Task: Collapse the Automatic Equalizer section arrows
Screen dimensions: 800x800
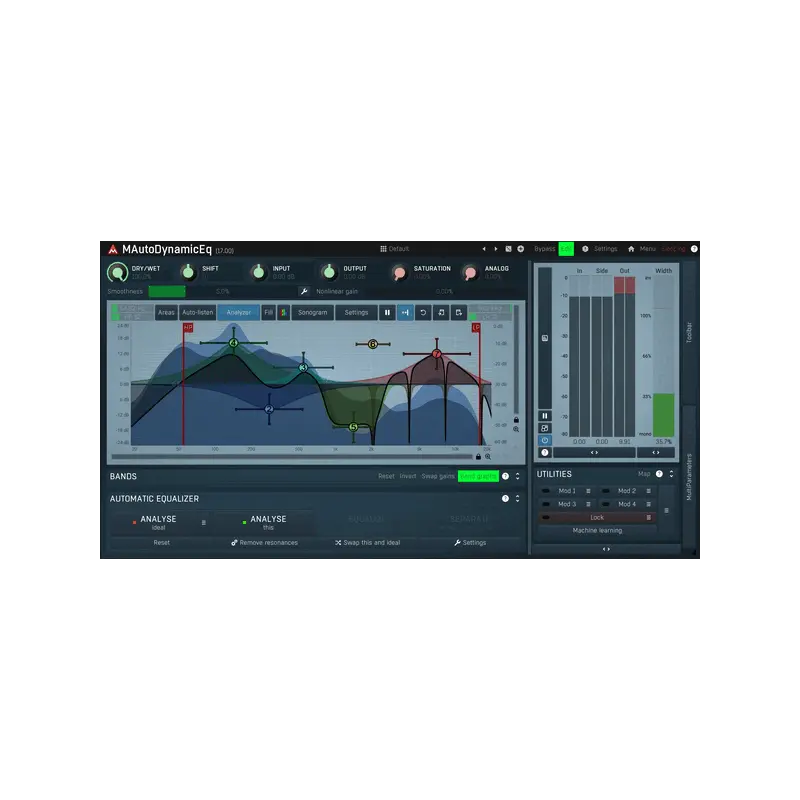Action: pos(517,498)
